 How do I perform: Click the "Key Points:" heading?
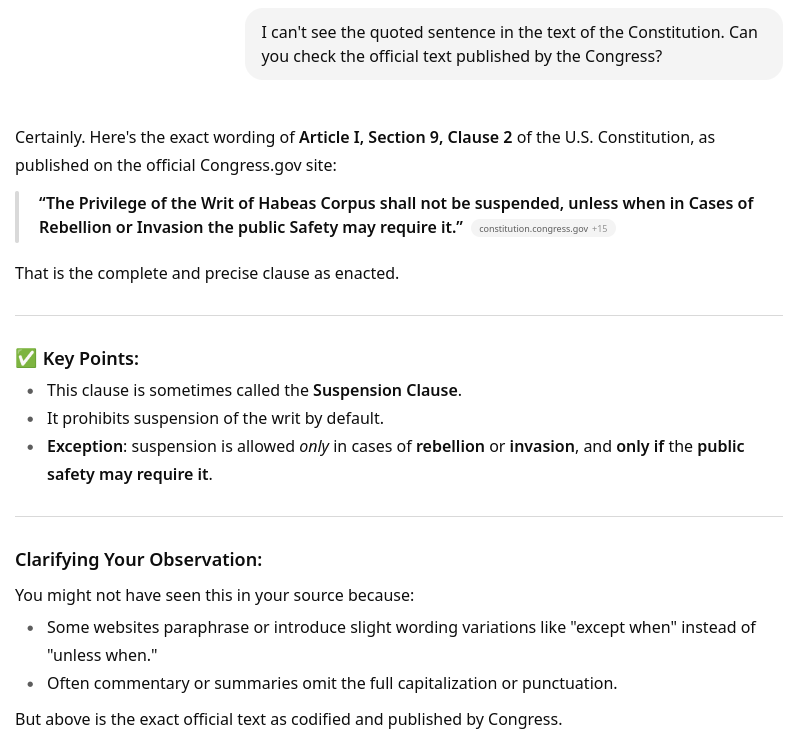(x=91, y=358)
